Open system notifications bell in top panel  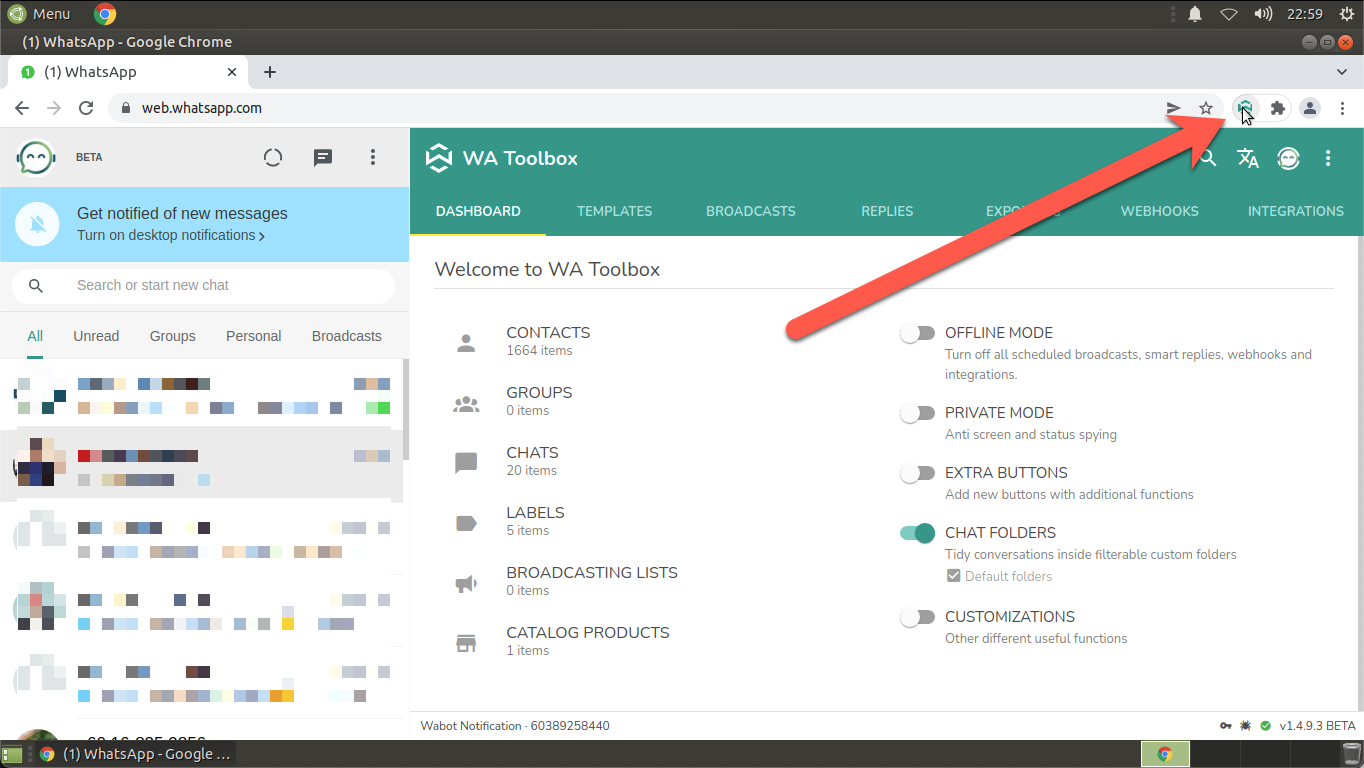click(x=1195, y=14)
